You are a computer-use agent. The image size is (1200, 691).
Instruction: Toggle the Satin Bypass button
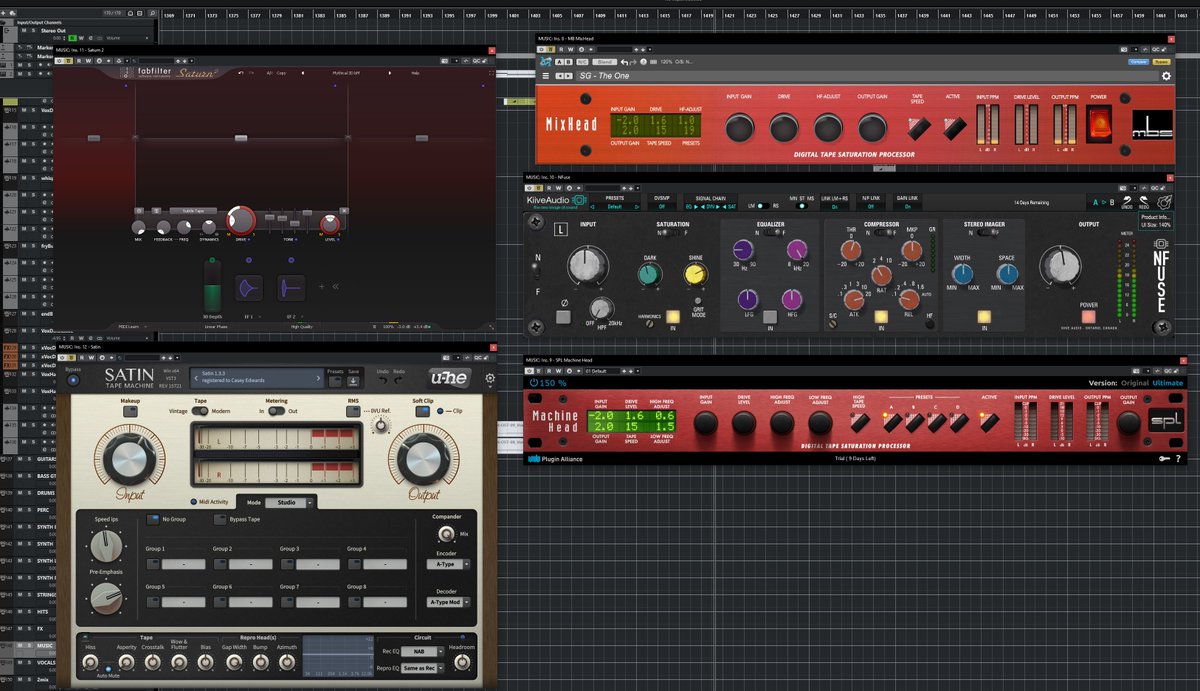72,378
